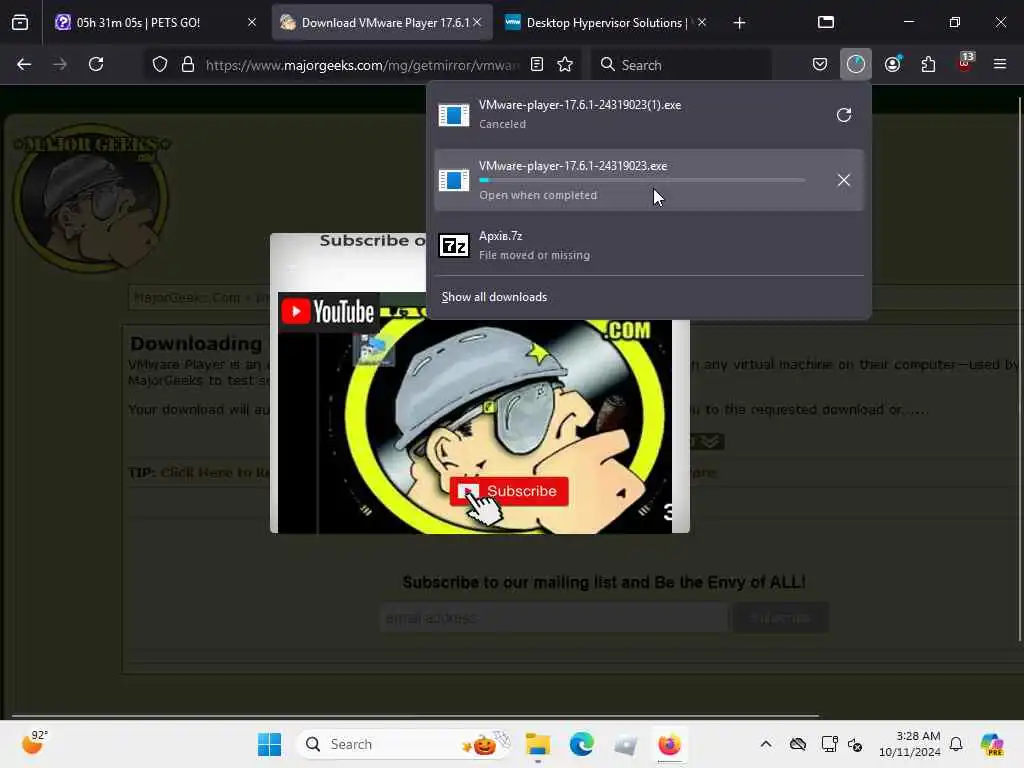The width and height of the screenshot is (1024, 768).
Task: Save page to Pocket
Action: pos(820,64)
